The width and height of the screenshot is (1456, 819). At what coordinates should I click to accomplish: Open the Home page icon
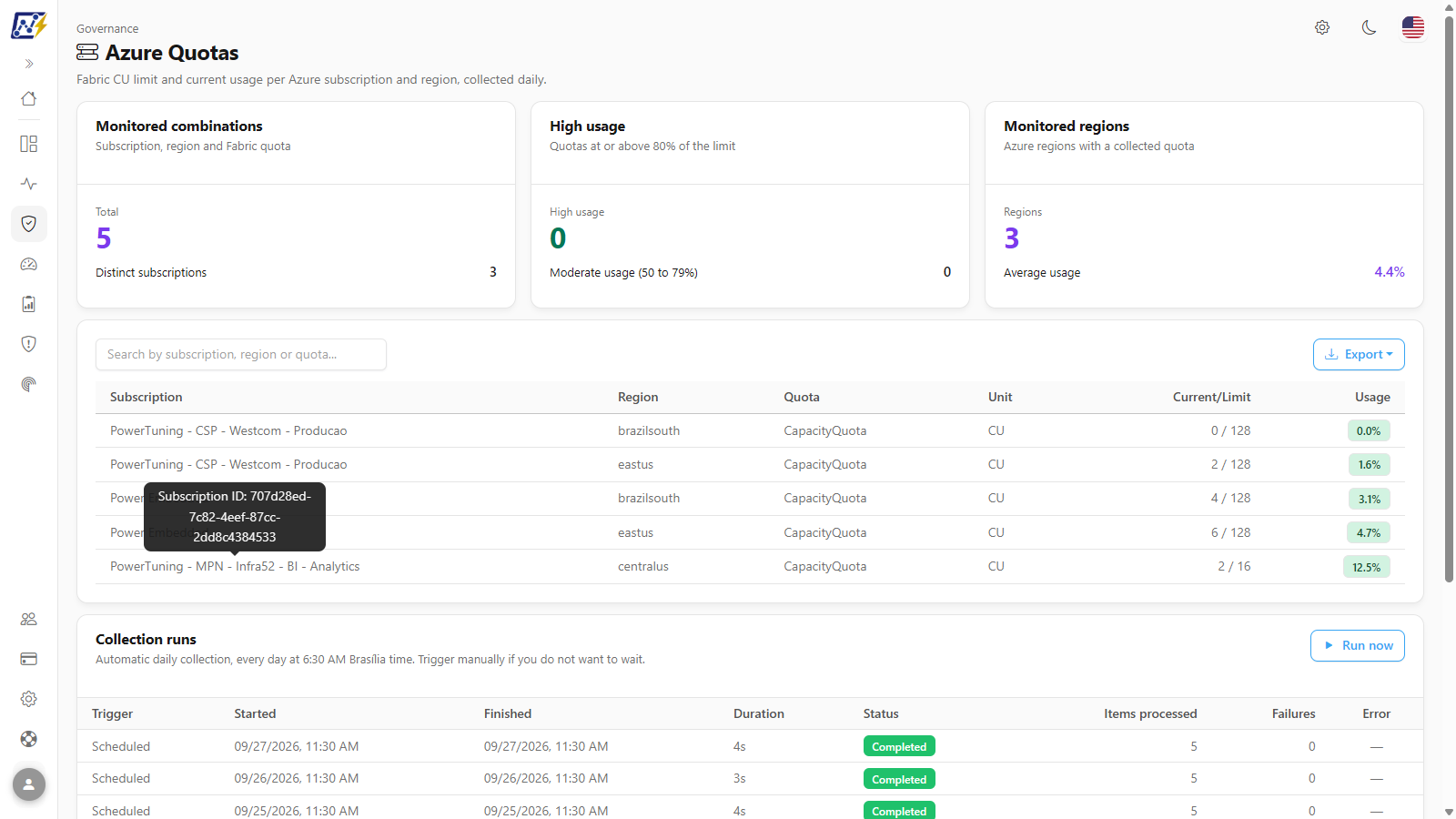[29, 98]
